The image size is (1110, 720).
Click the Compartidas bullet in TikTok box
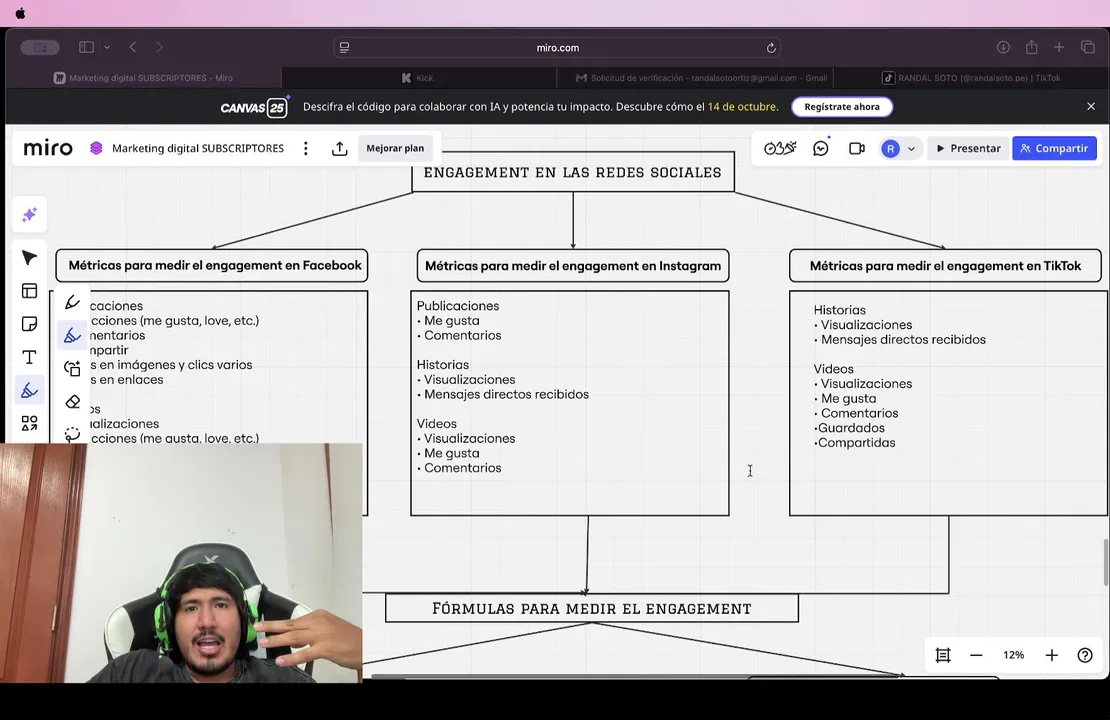point(854,442)
